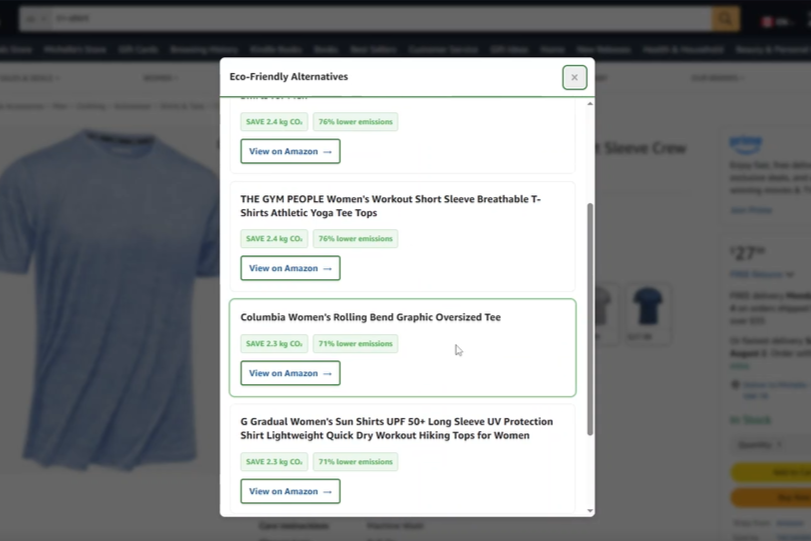Click SAVE 2.4 kg CO₂ badge on GYM PEOPLE card
Screen dimensions: 811x541
(x=274, y=238)
